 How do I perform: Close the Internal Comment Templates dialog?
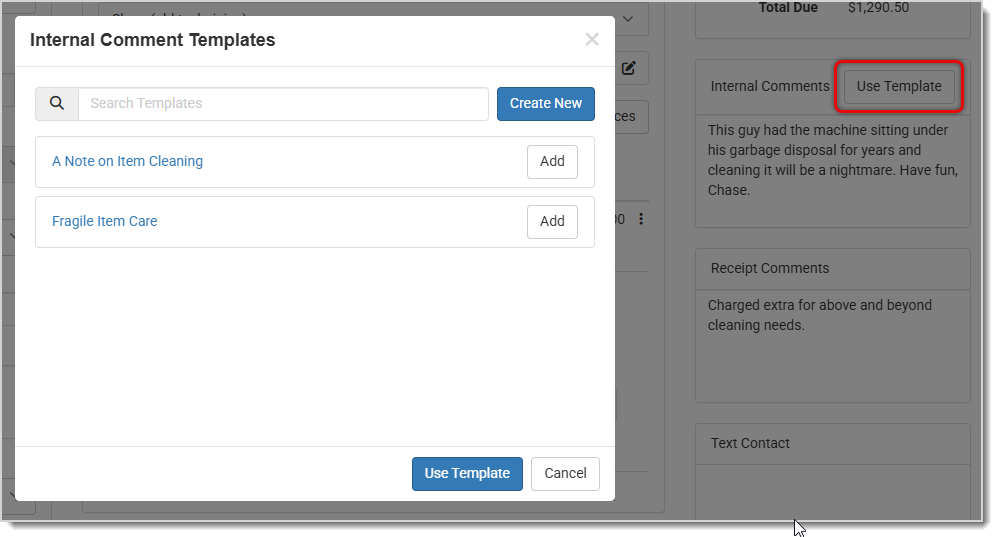pyautogui.click(x=592, y=40)
